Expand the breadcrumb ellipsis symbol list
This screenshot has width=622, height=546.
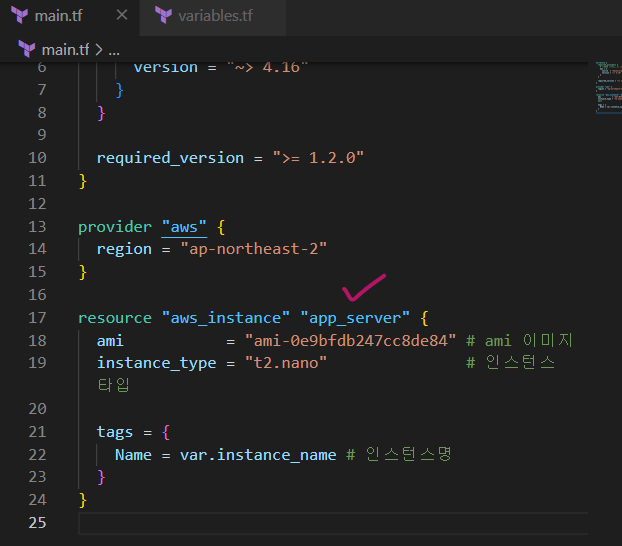pos(114,48)
